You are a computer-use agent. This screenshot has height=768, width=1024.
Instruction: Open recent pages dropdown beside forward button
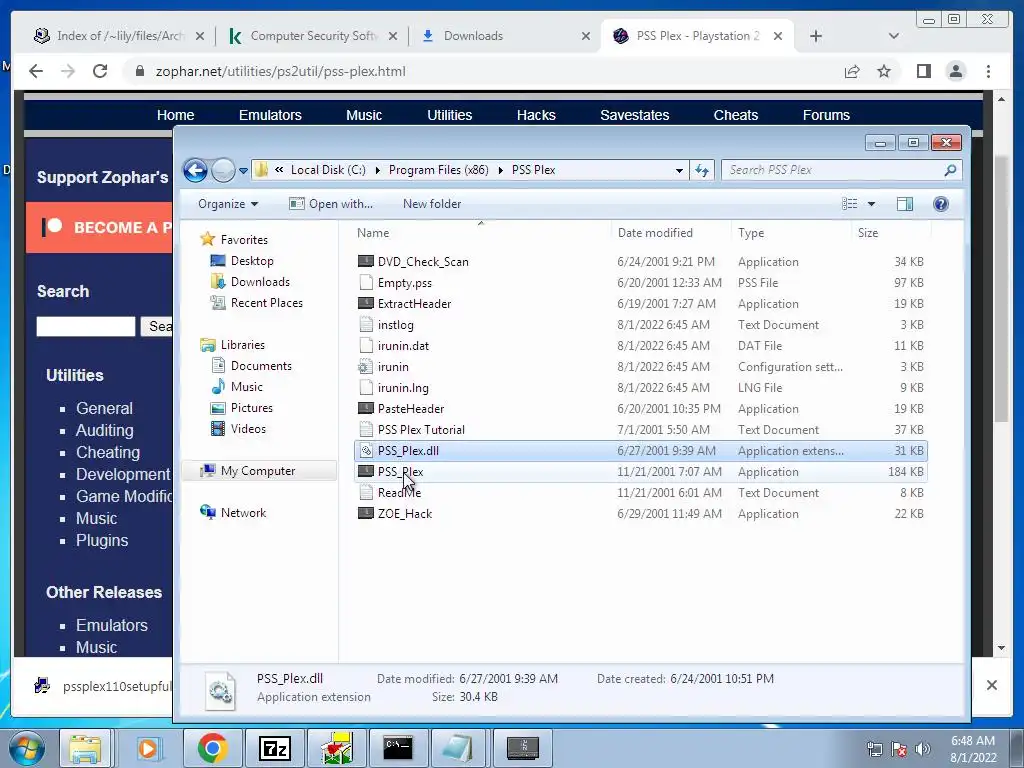coord(243,170)
